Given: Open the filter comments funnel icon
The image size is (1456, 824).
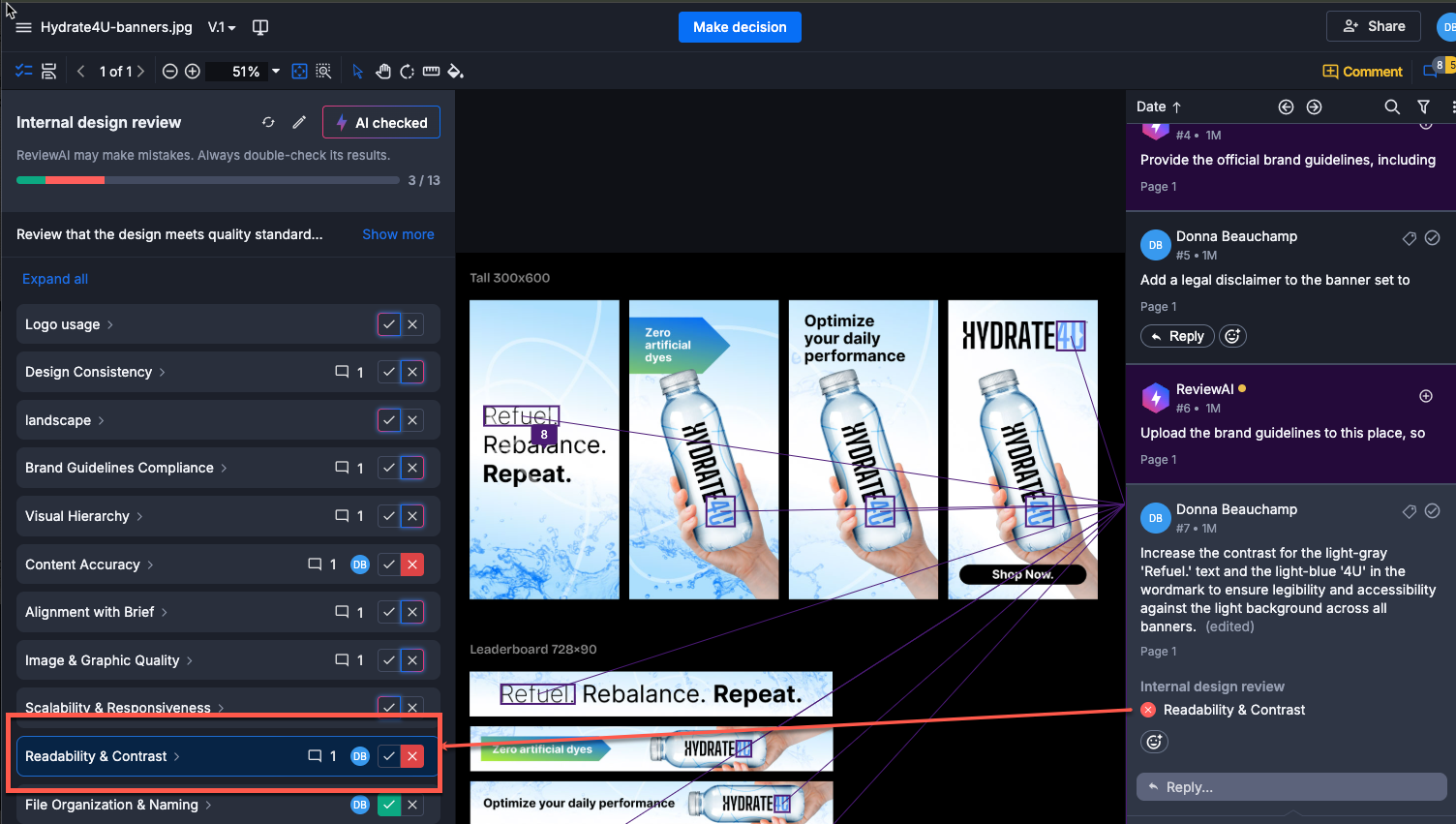Looking at the screenshot, I should [1424, 107].
